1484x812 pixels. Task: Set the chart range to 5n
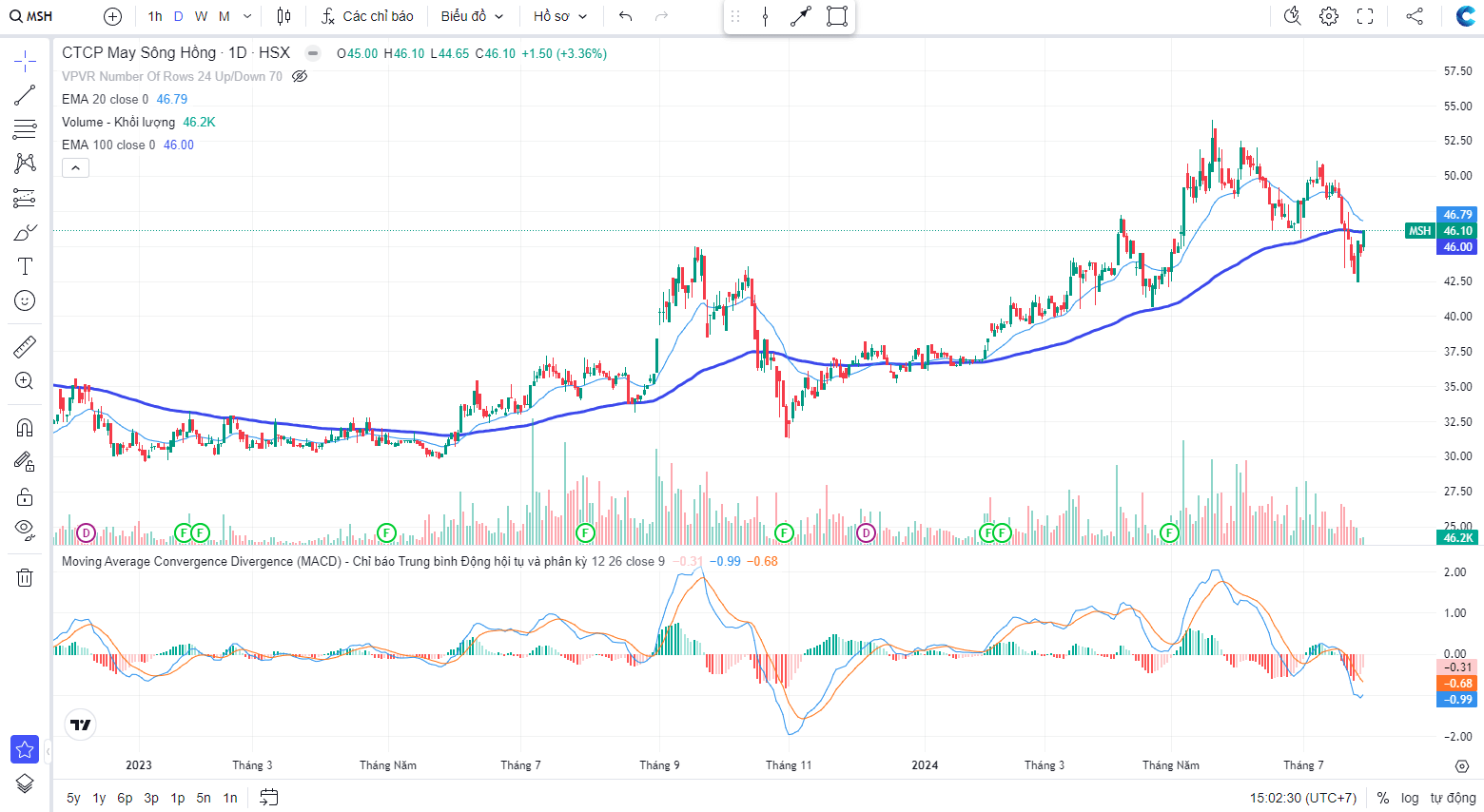(x=204, y=798)
